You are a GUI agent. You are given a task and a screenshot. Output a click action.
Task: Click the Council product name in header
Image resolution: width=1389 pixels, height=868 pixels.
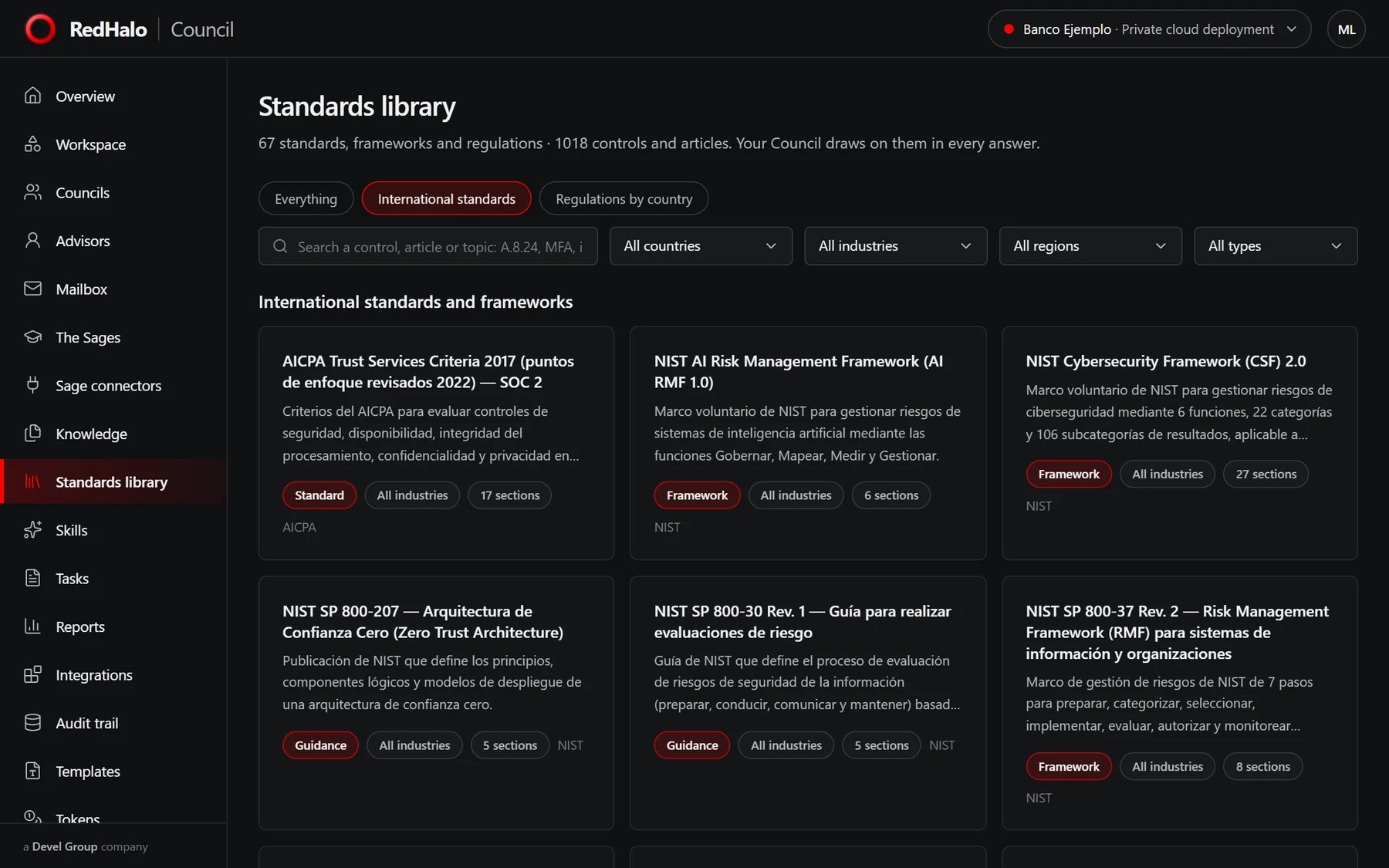[x=201, y=29]
